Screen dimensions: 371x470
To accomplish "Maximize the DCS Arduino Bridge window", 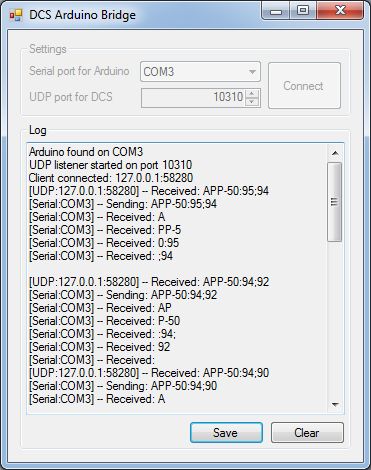I will click(x=303, y=11).
